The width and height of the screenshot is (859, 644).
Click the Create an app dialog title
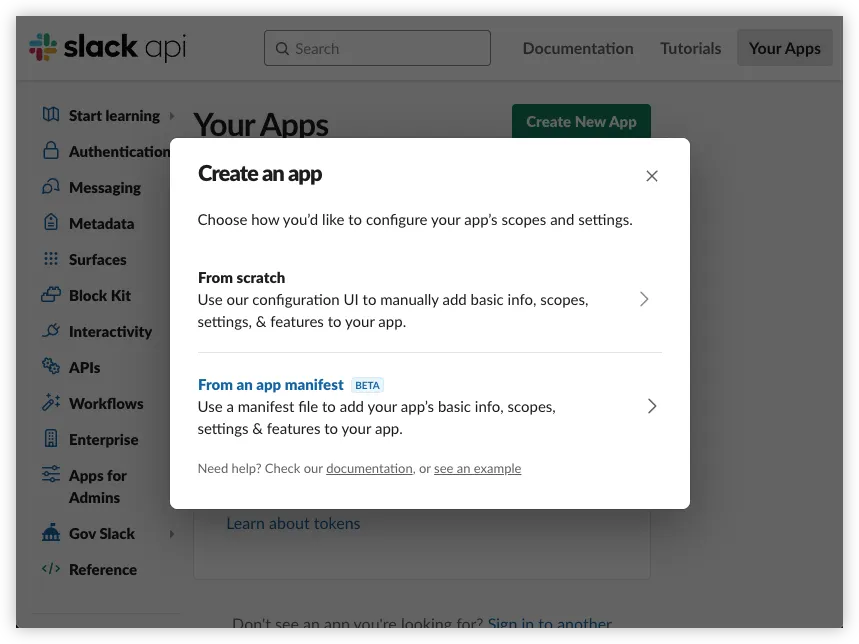(260, 174)
